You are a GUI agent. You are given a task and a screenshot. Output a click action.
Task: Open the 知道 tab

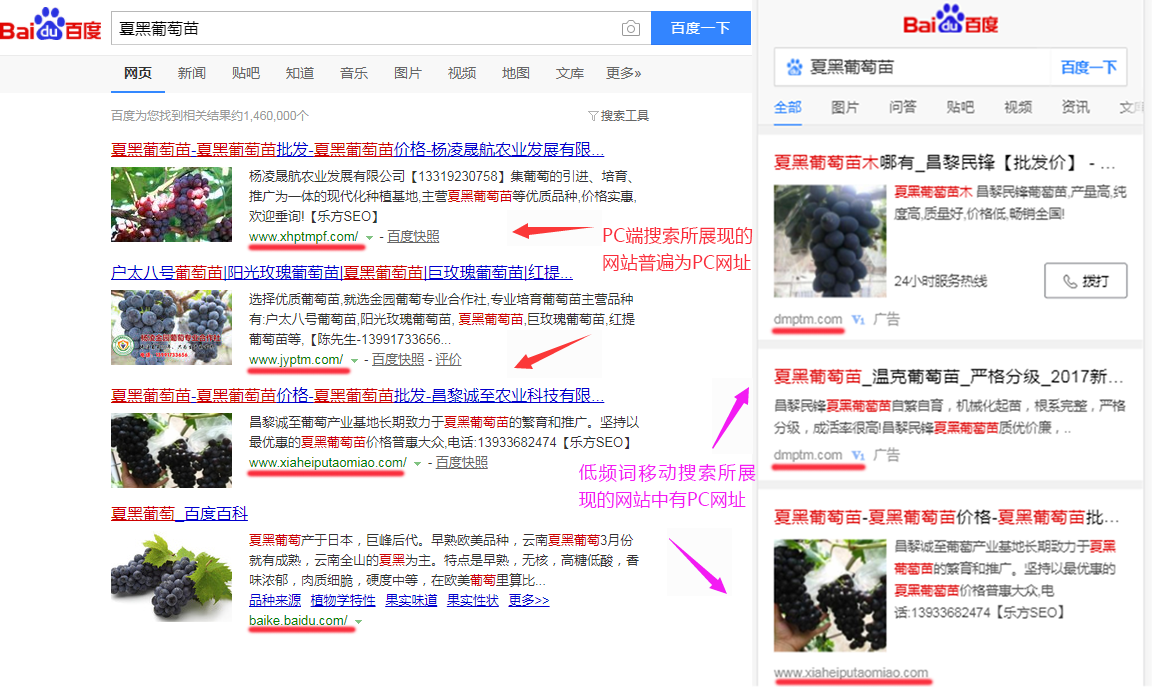pyautogui.click(x=300, y=73)
